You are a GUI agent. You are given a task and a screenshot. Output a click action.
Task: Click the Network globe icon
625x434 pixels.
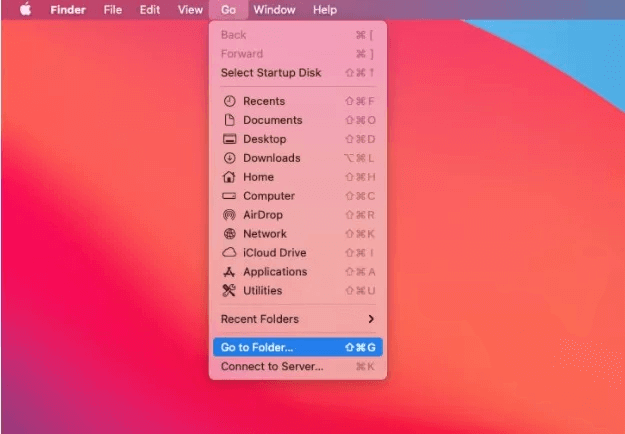click(x=229, y=234)
